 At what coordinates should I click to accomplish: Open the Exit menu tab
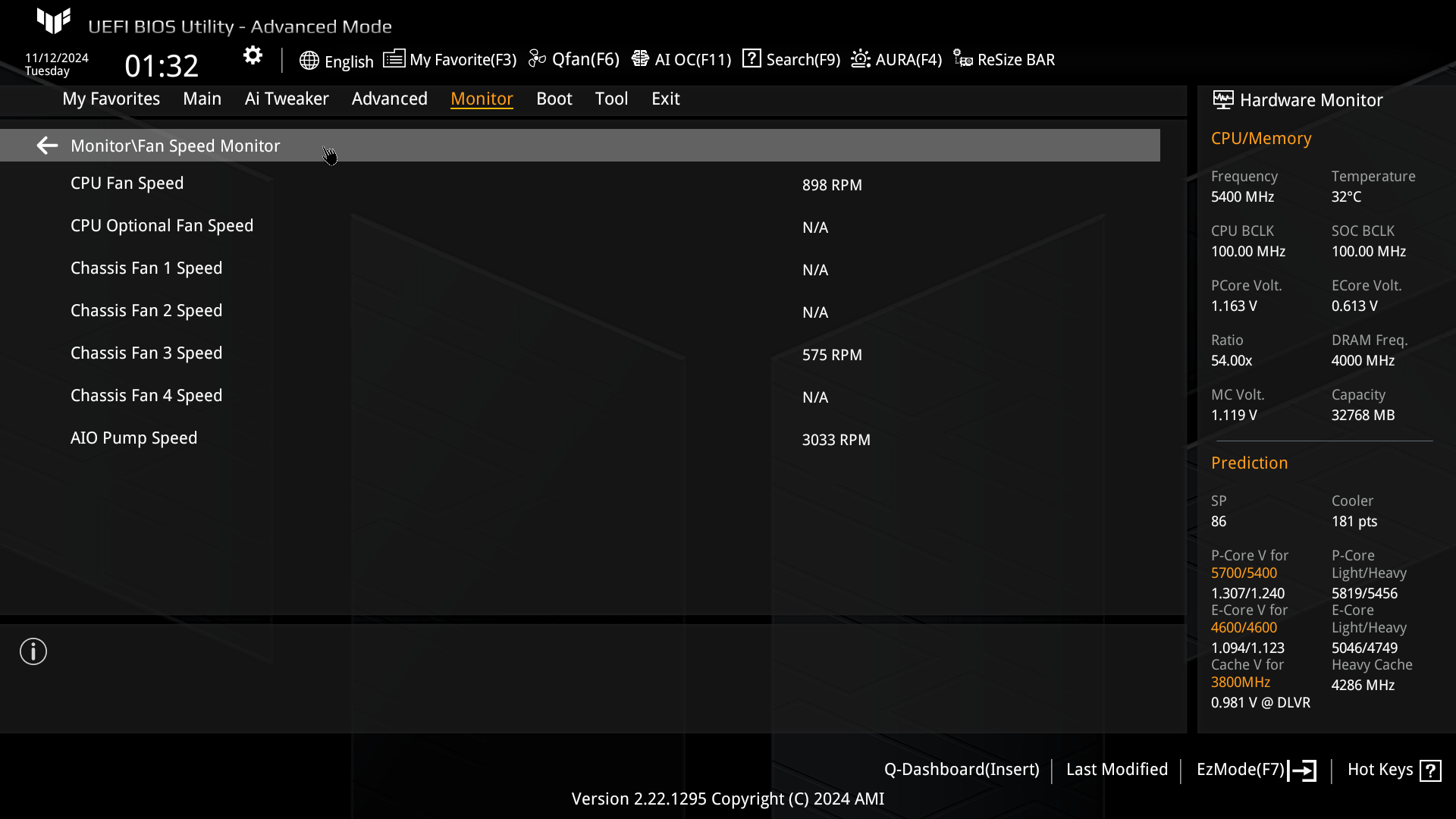pyautogui.click(x=665, y=99)
